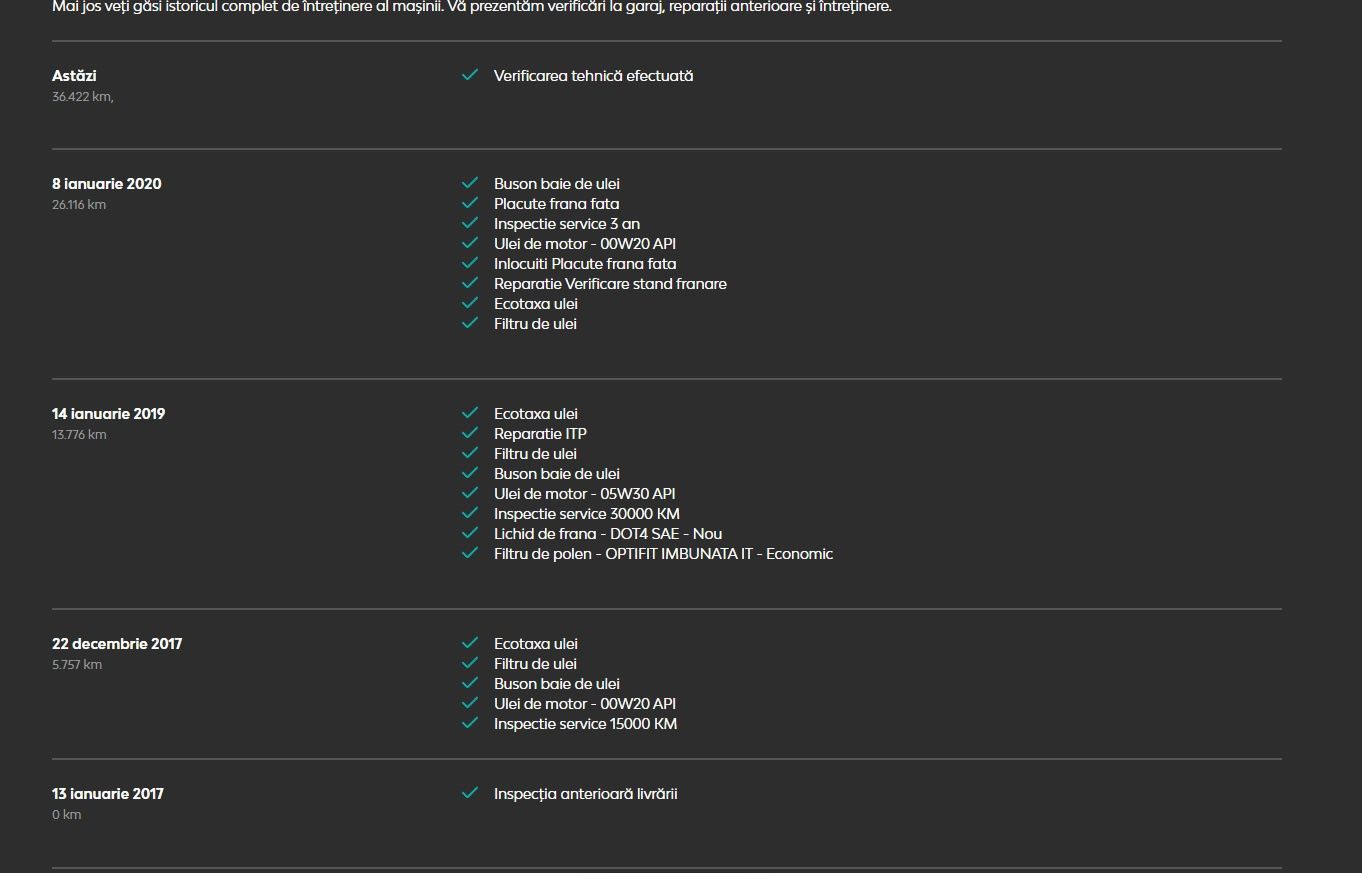Select the "13 ianuarie 2017" date heading

pos(108,794)
